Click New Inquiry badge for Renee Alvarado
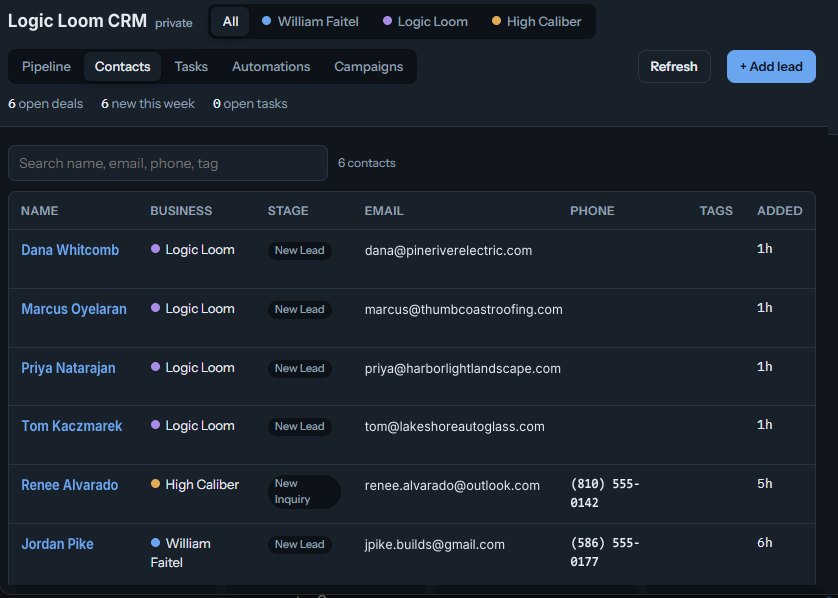 pos(304,491)
